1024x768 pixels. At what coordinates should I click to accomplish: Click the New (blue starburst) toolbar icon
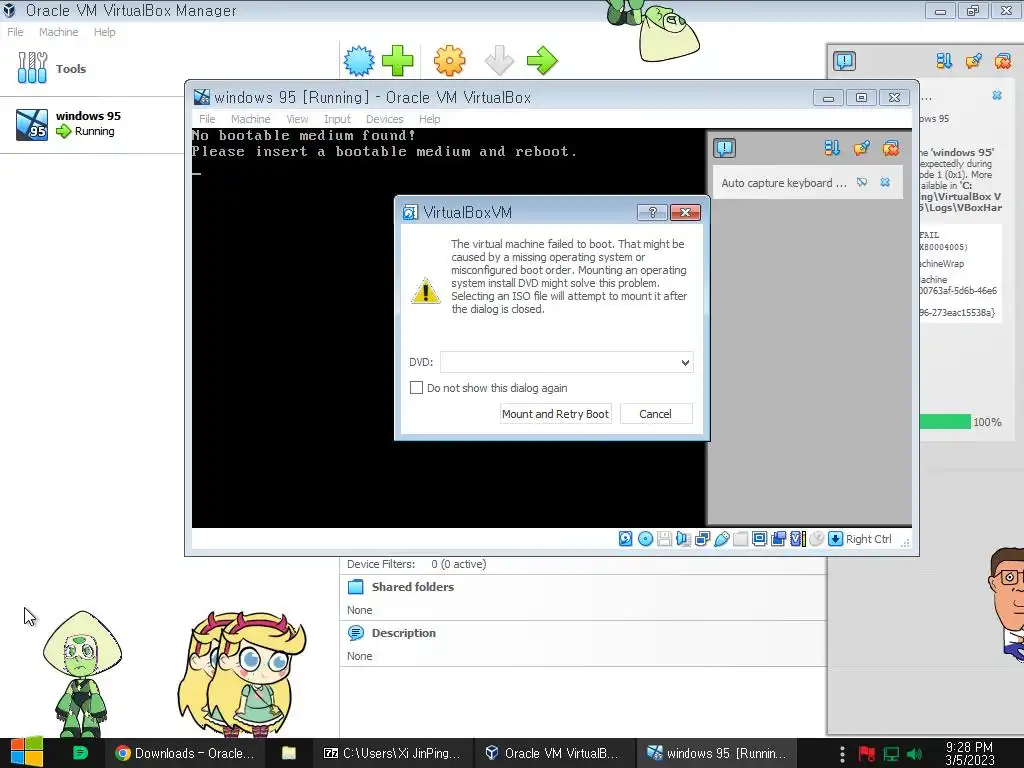point(359,61)
